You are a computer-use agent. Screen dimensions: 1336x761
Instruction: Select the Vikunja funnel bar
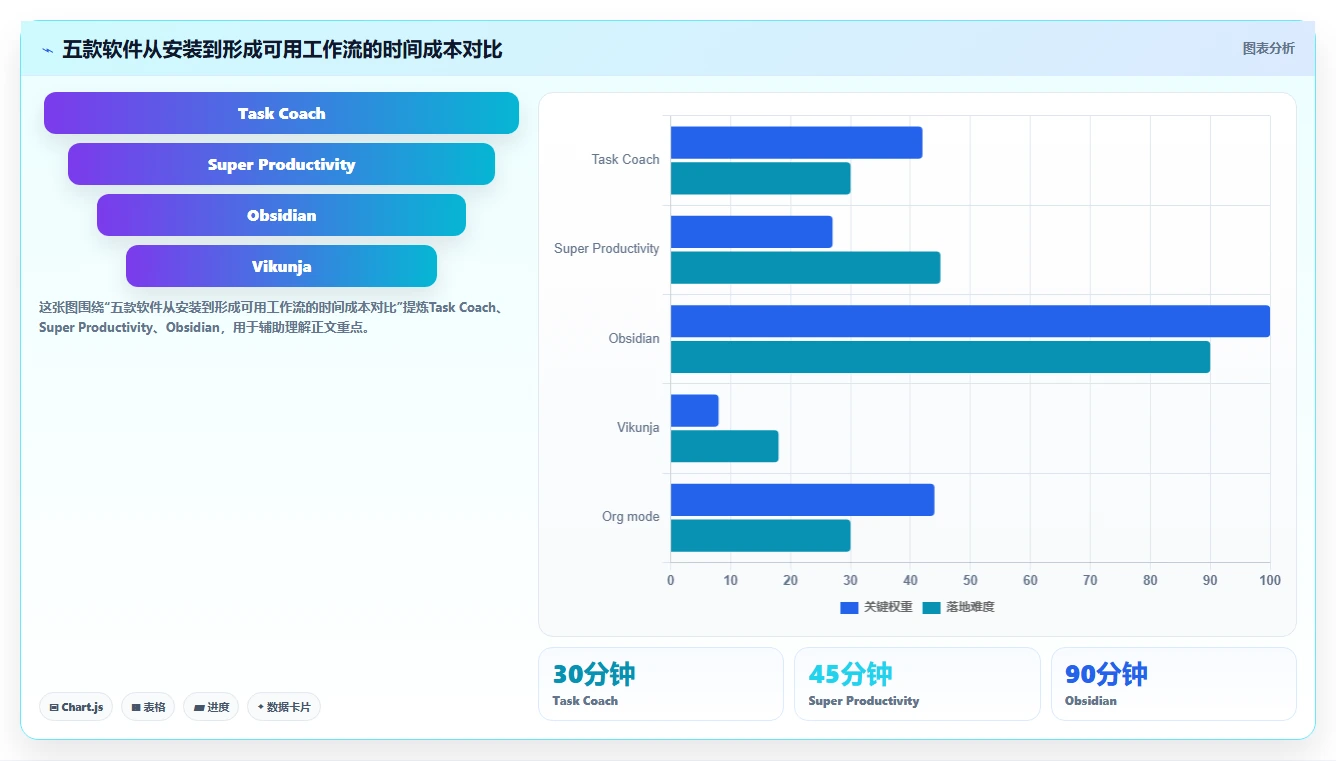(281, 266)
